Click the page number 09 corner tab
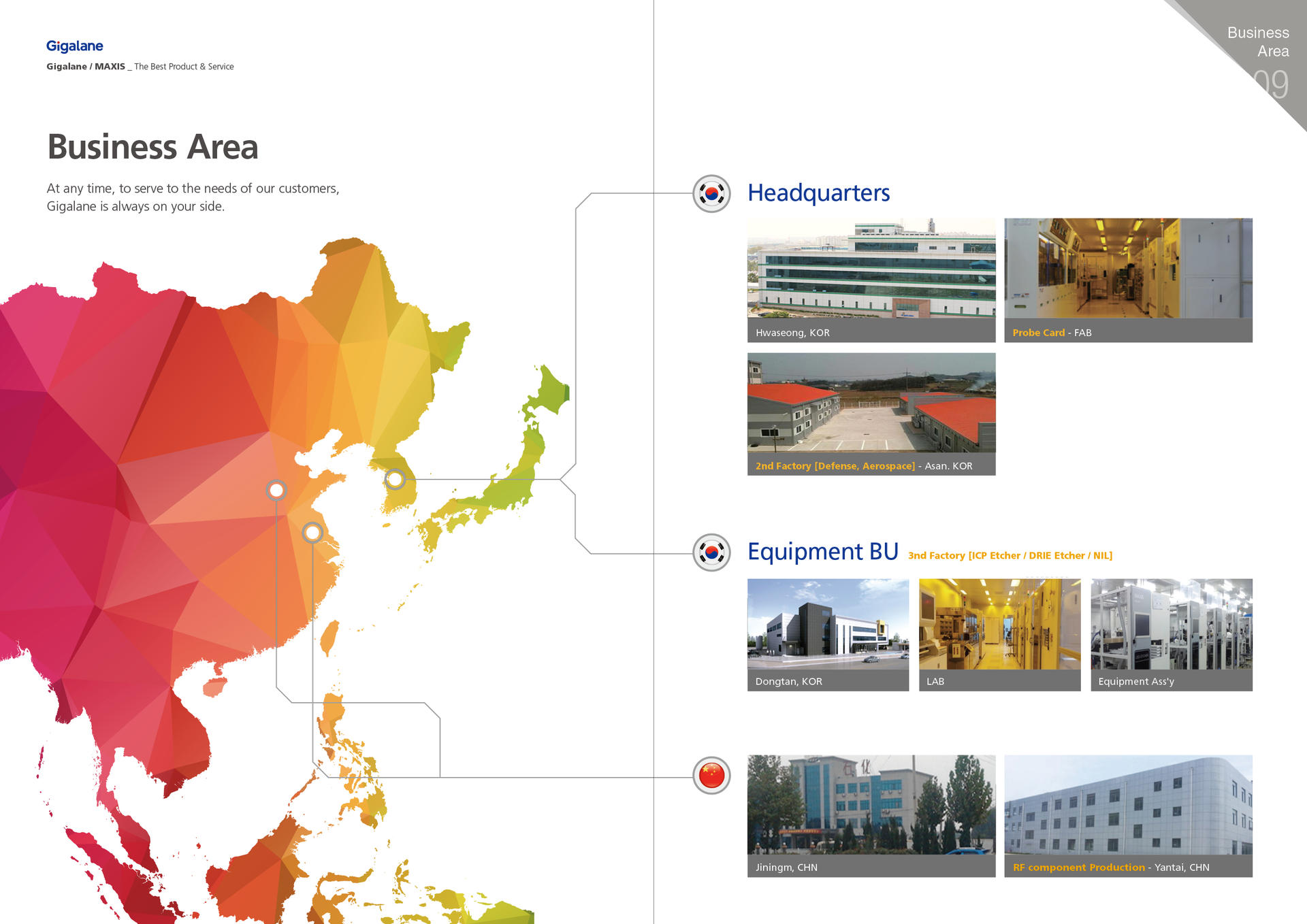 tap(1272, 84)
